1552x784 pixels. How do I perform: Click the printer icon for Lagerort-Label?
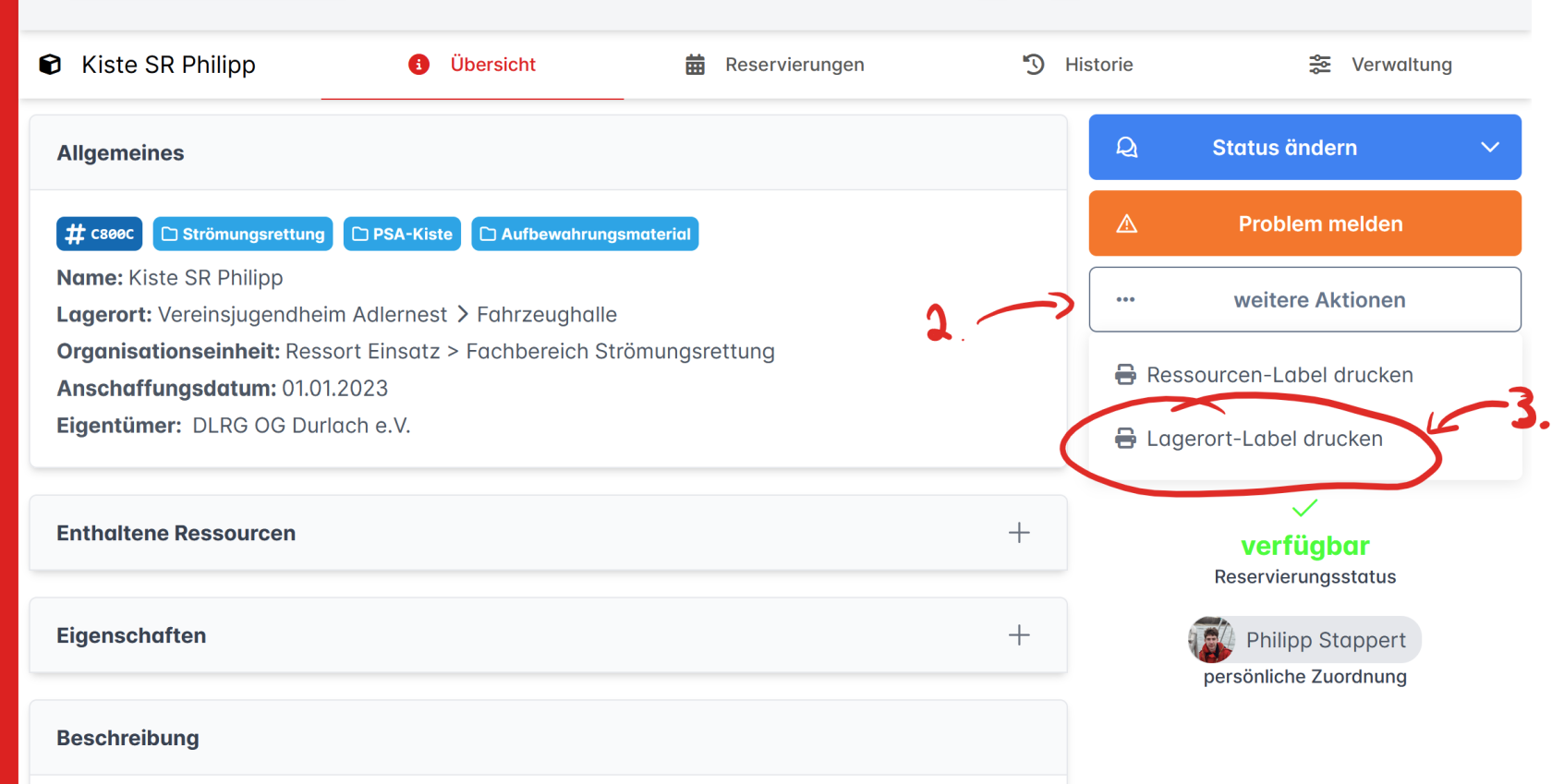pyautogui.click(x=1125, y=439)
